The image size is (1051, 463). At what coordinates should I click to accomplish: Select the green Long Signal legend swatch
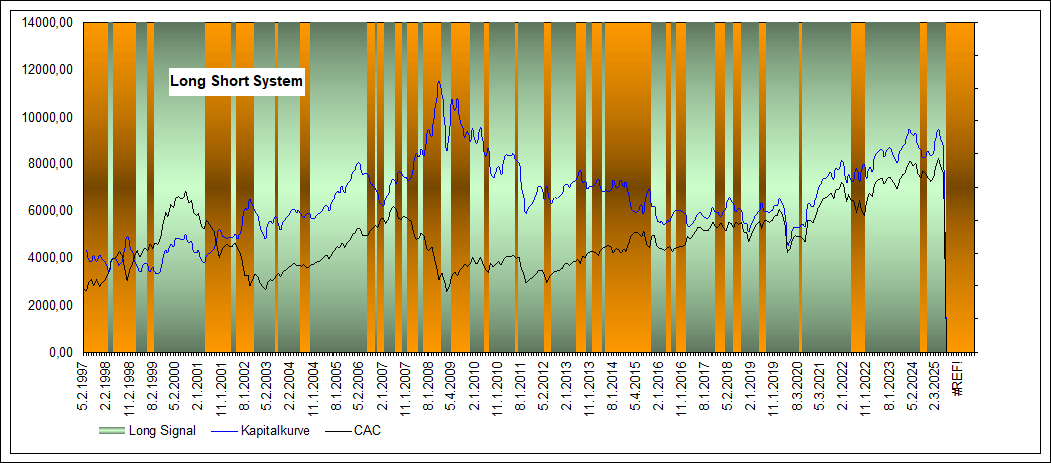click(111, 431)
